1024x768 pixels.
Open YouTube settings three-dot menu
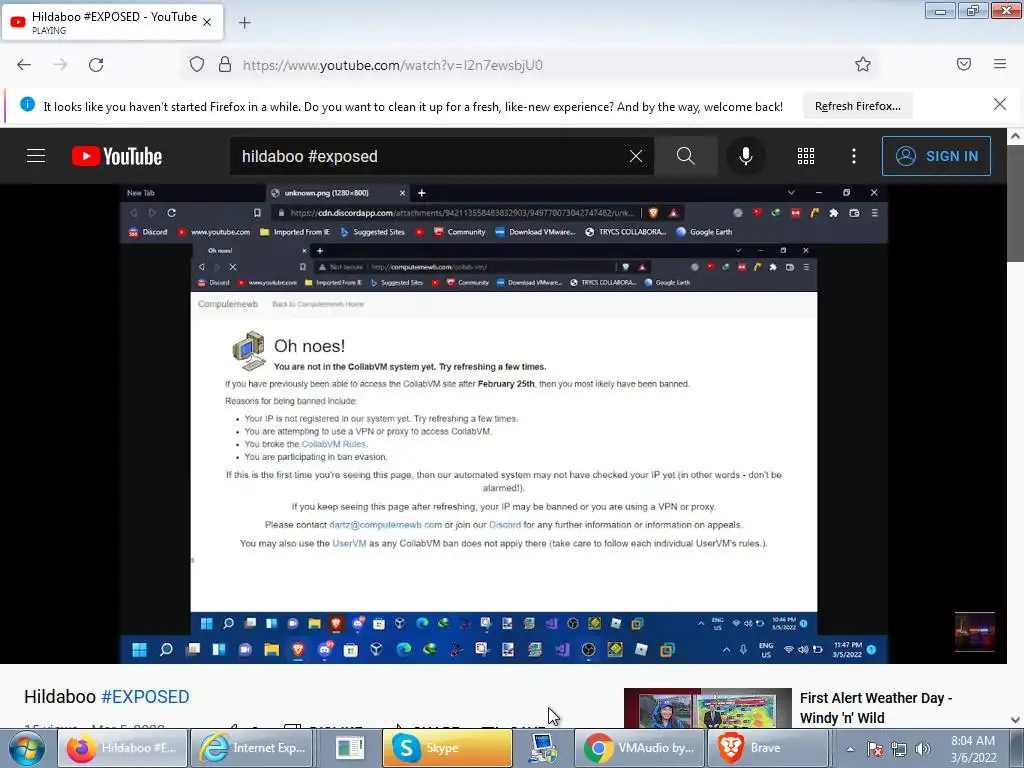pos(854,156)
